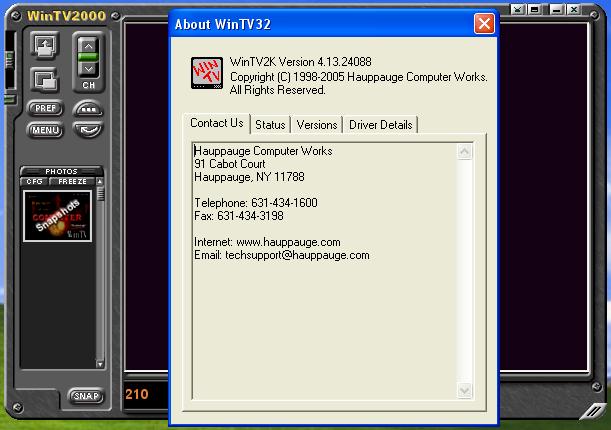Click the contact text box scroll up arrow

tap(464, 152)
